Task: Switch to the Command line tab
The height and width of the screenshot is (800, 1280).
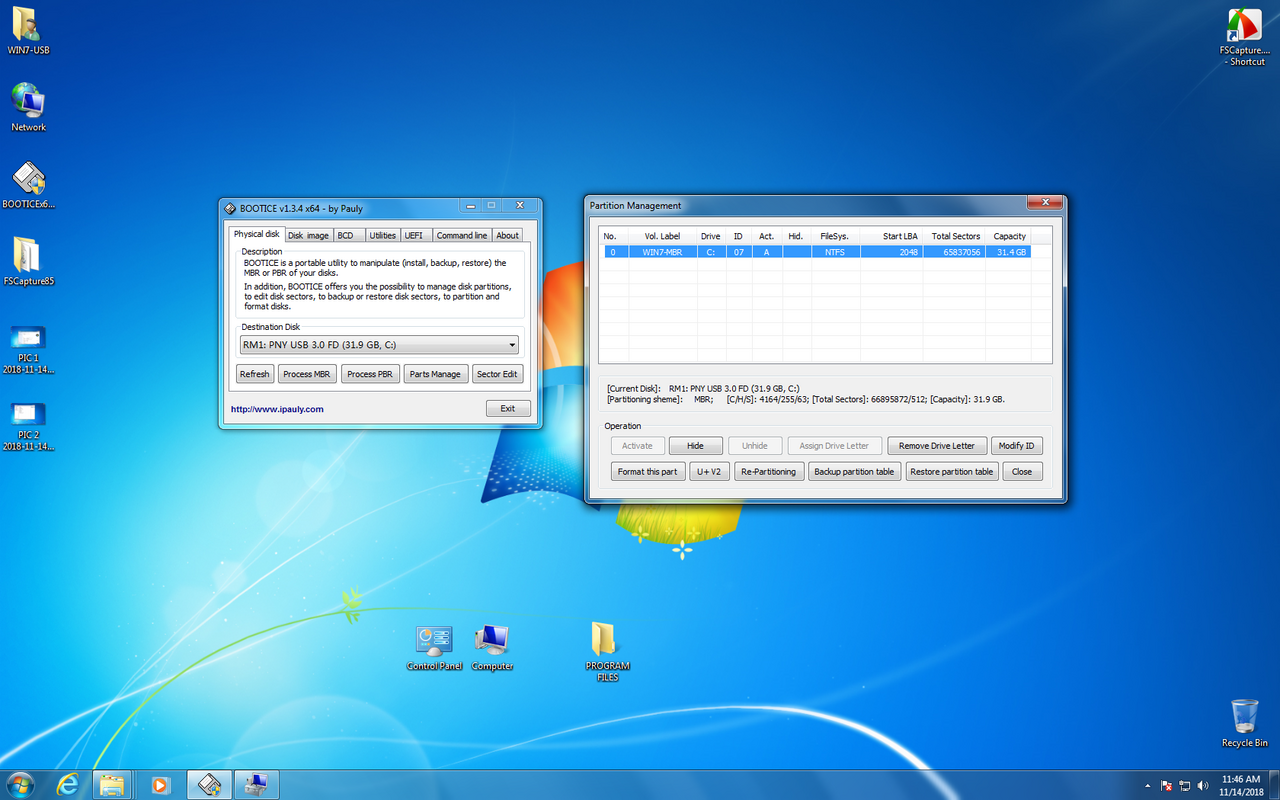Action: [x=461, y=235]
